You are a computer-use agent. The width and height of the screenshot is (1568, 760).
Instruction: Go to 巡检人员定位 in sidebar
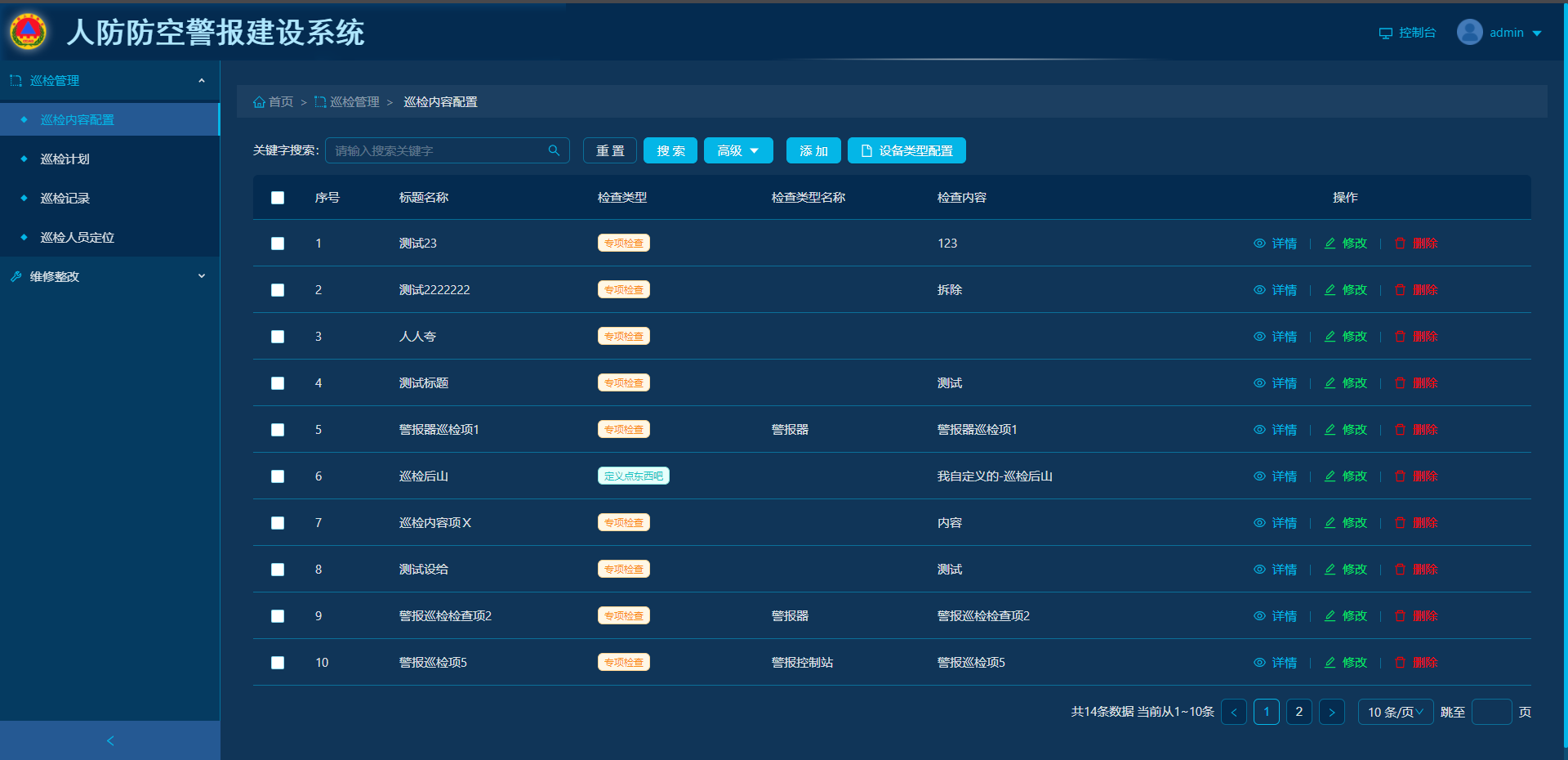click(78, 237)
